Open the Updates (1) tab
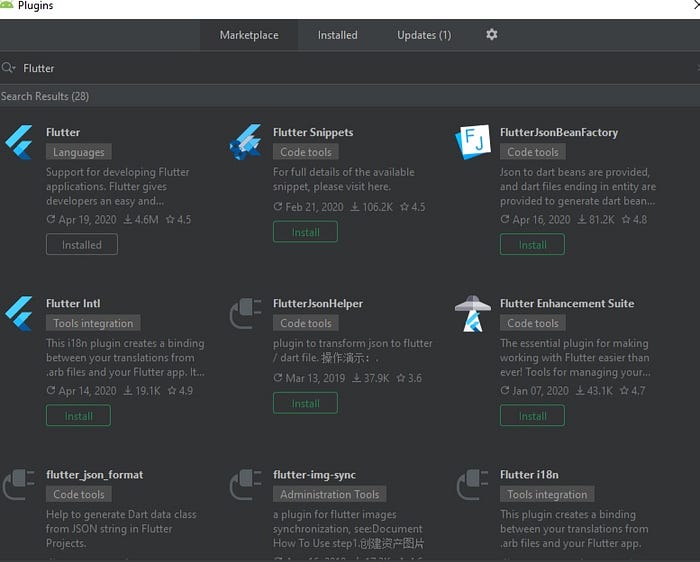This screenshot has height=562, width=700. tap(424, 35)
